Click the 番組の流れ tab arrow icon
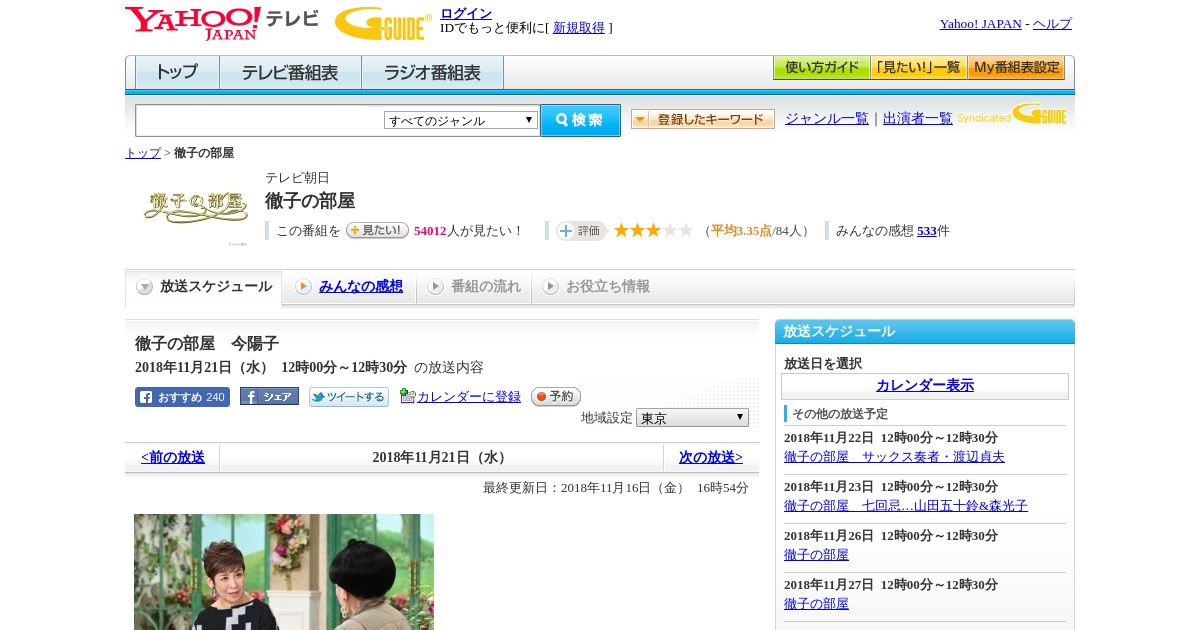This screenshot has width=1200, height=630. [435, 287]
